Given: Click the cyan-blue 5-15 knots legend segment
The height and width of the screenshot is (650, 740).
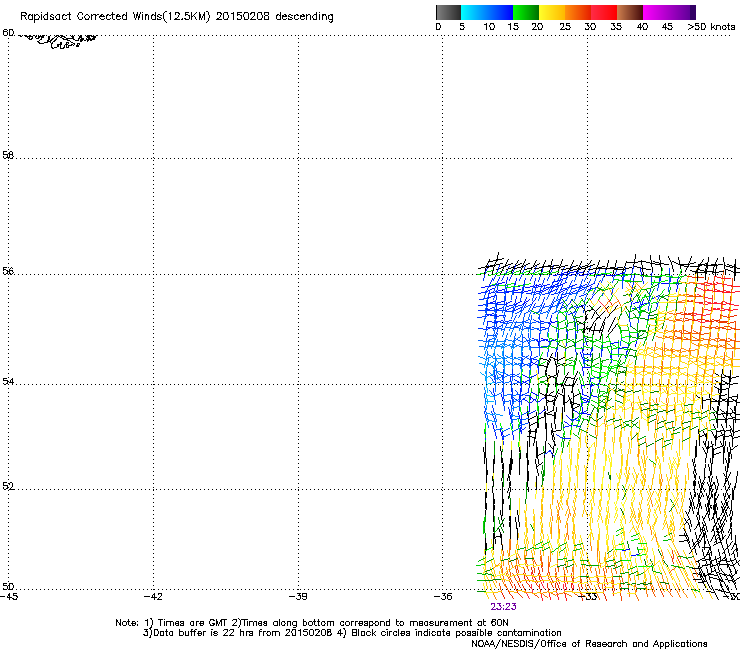Looking at the screenshot, I should [487, 12].
